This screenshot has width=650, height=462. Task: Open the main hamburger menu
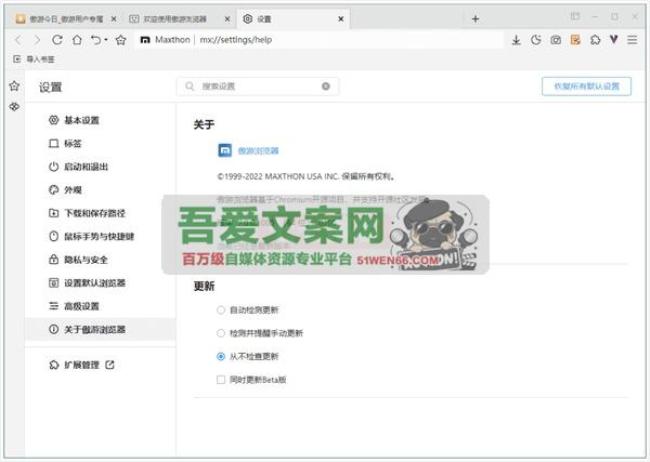[x=632, y=40]
